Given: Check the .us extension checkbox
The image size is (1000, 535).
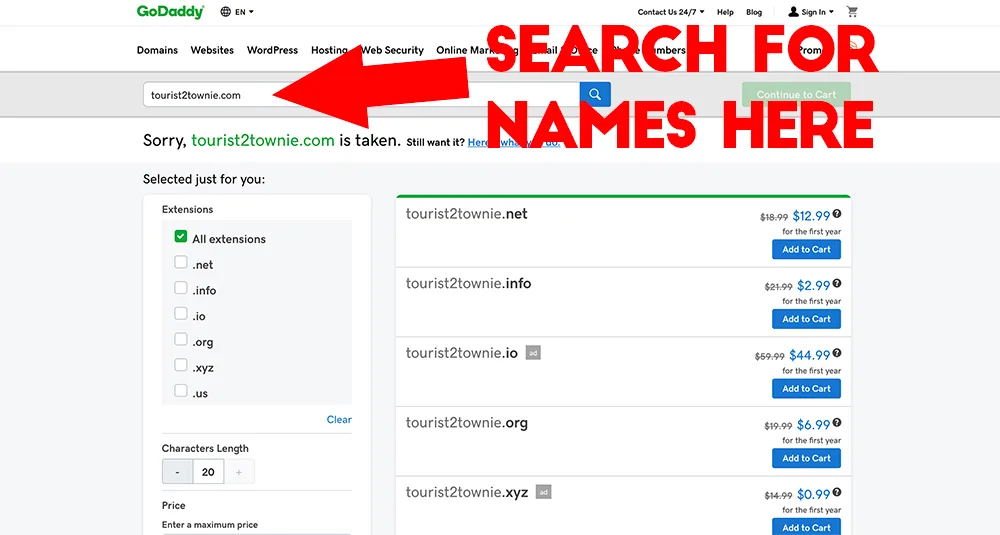Looking at the screenshot, I should [181, 390].
